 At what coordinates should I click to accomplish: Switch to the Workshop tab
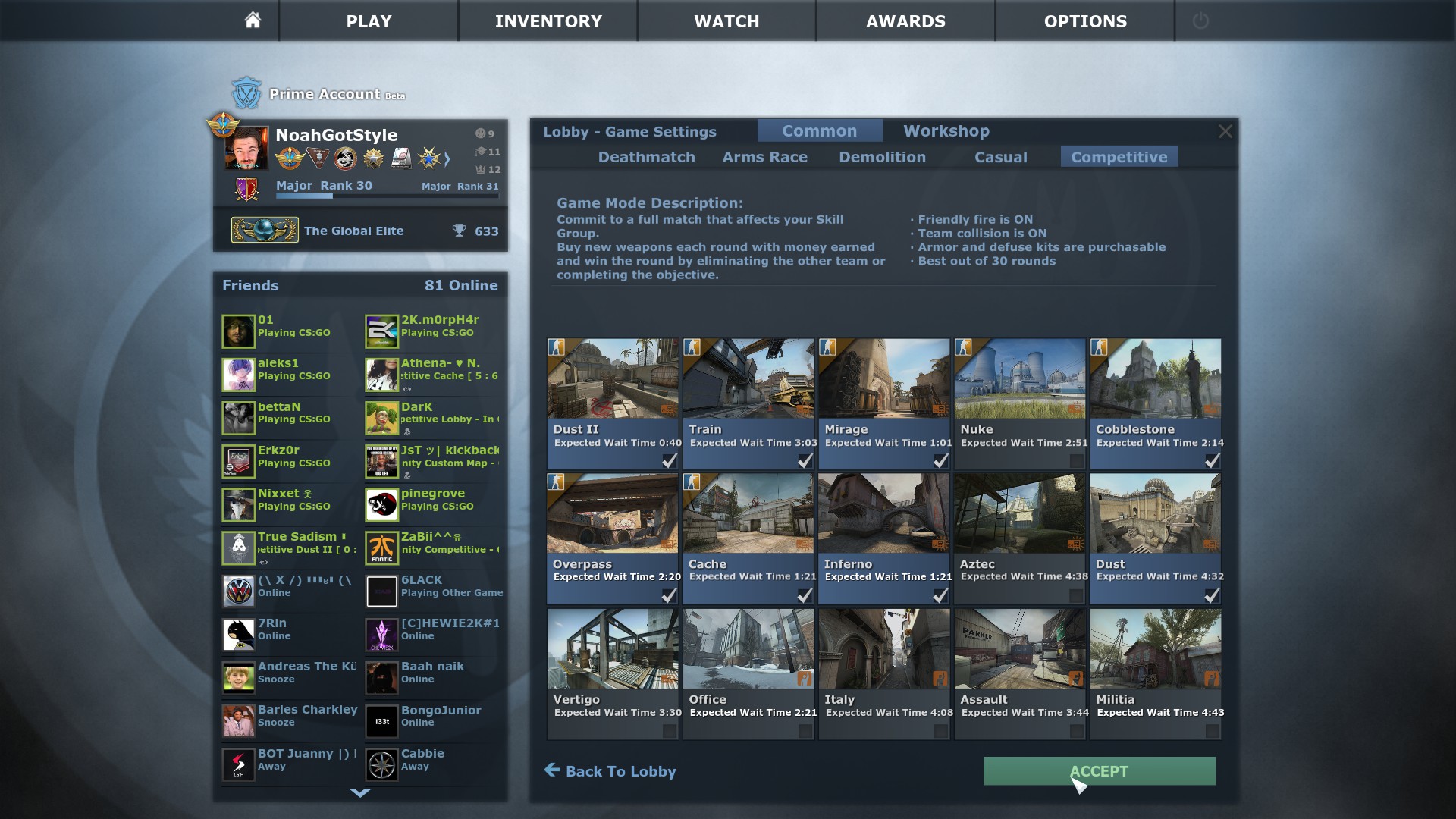(946, 131)
